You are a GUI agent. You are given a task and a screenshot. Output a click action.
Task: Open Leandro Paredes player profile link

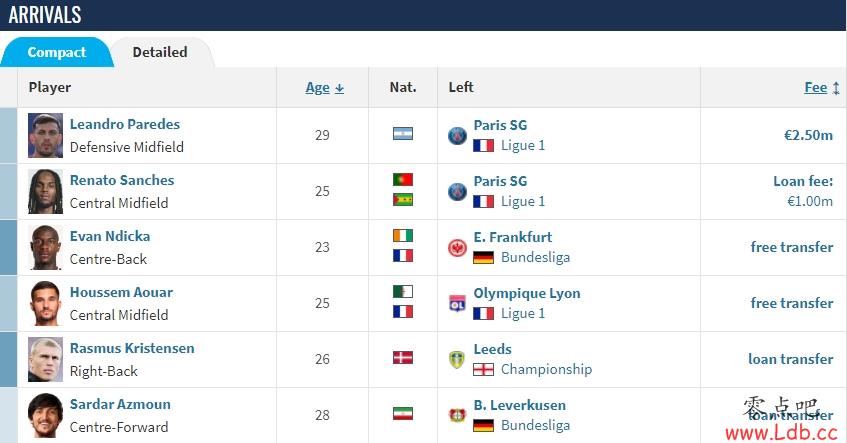[x=125, y=125]
